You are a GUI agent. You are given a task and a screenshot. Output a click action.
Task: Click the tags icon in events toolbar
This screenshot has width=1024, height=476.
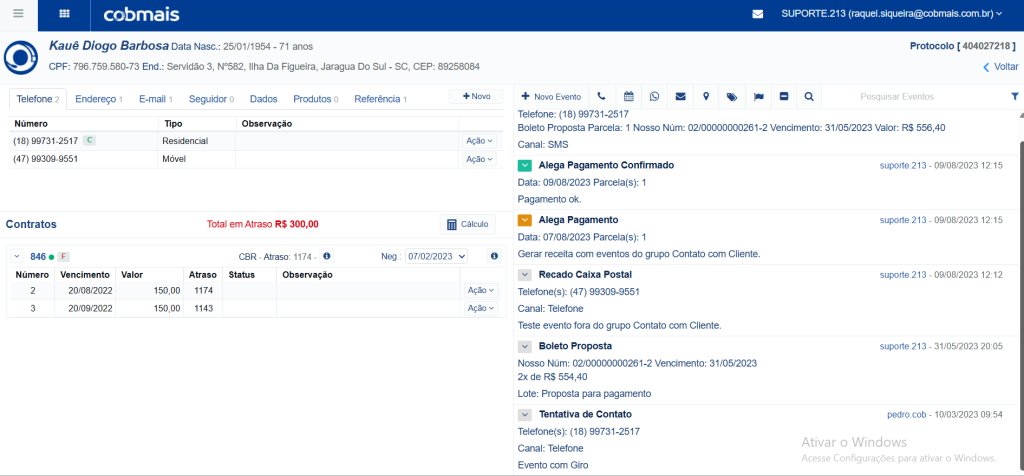(732, 97)
